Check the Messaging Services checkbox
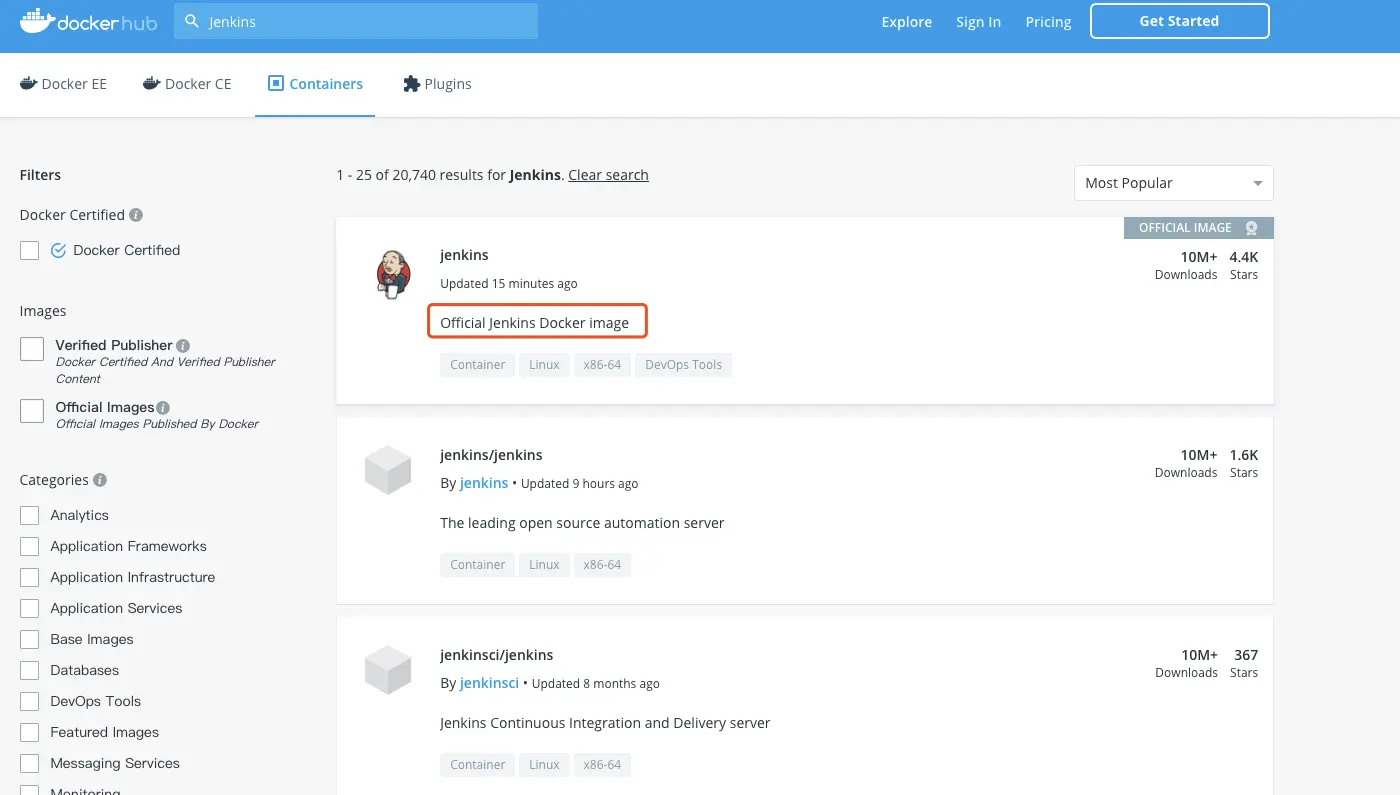Screen dimensions: 1400x795 pyautogui.click(x=30, y=764)
